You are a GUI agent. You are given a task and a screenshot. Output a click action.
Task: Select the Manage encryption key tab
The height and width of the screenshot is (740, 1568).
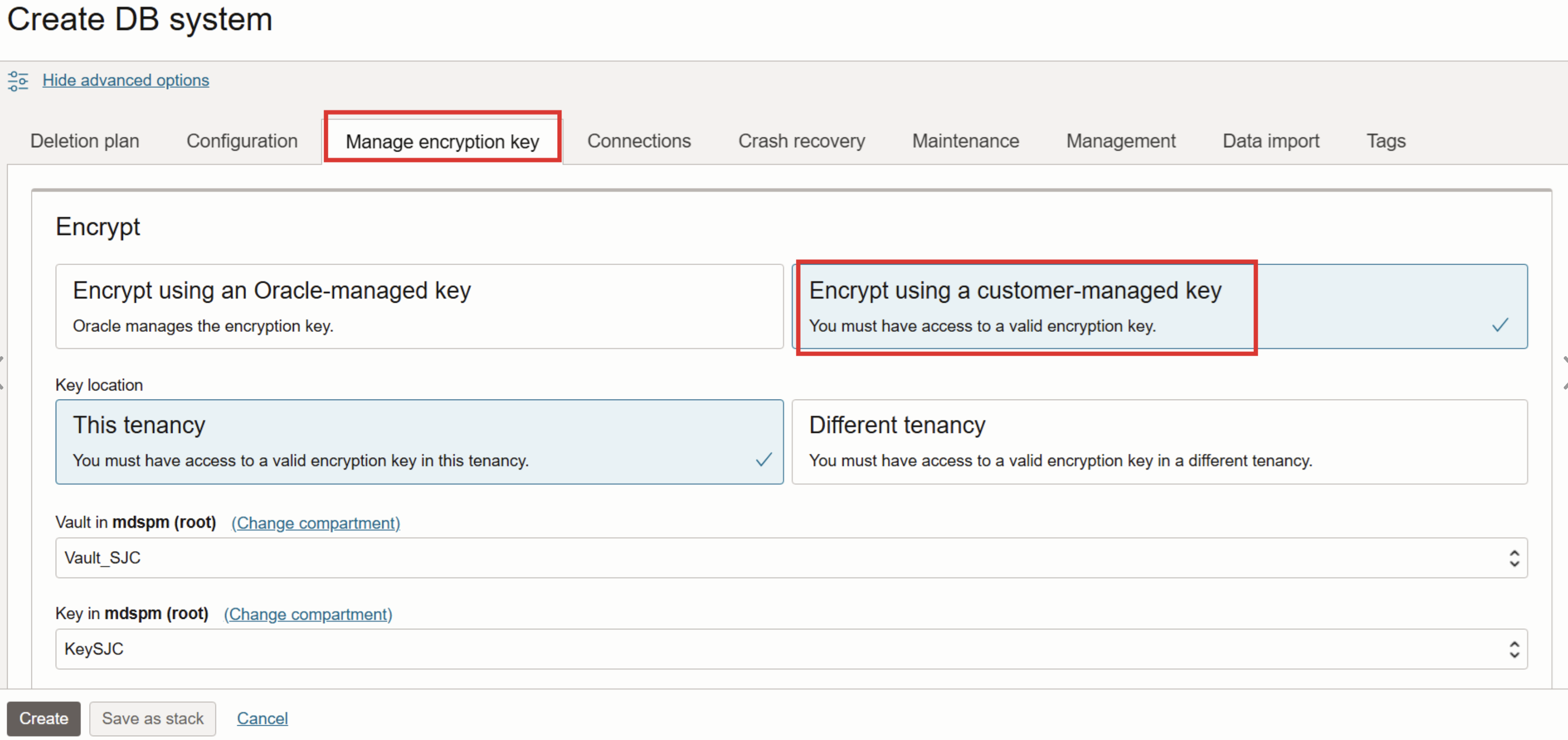[x=442, y=141]
